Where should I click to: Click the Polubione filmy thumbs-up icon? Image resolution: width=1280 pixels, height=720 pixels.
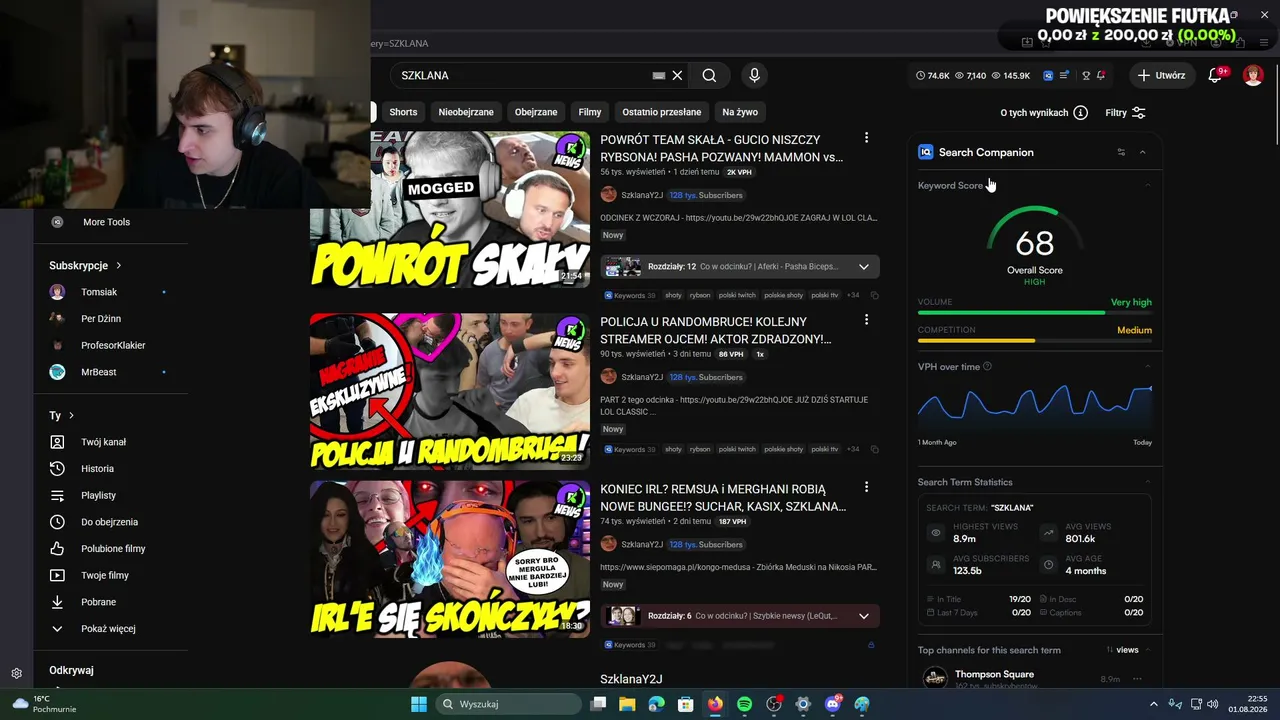coord(57,548)
